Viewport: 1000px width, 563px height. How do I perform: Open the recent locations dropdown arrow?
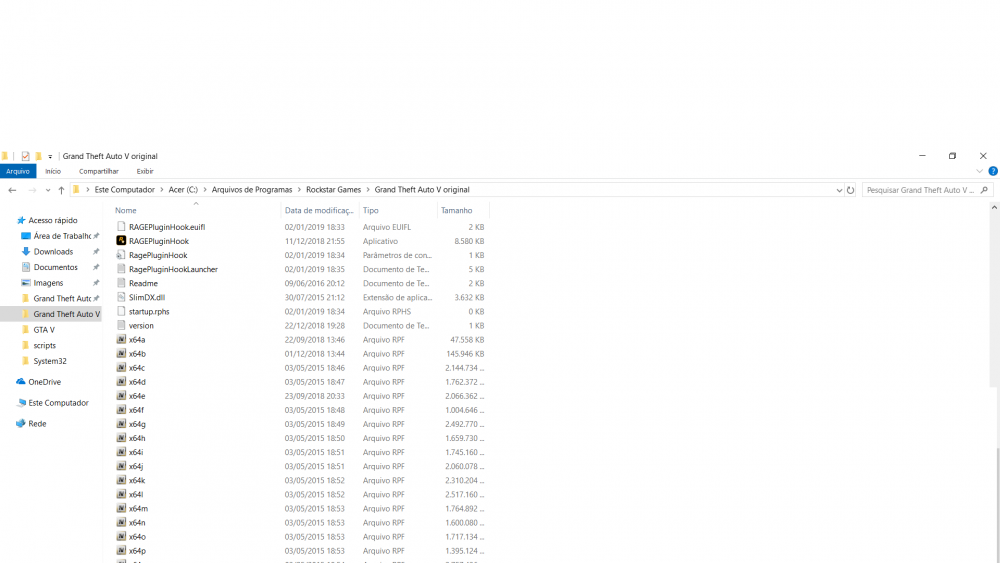pos(48,190)
